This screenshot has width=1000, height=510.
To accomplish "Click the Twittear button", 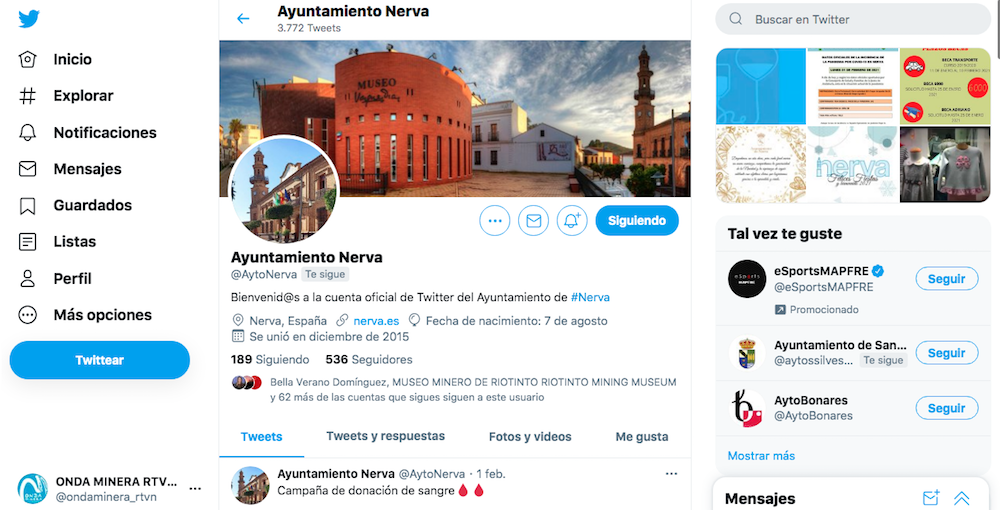I will pyautogui.click(x=99, y=360).
